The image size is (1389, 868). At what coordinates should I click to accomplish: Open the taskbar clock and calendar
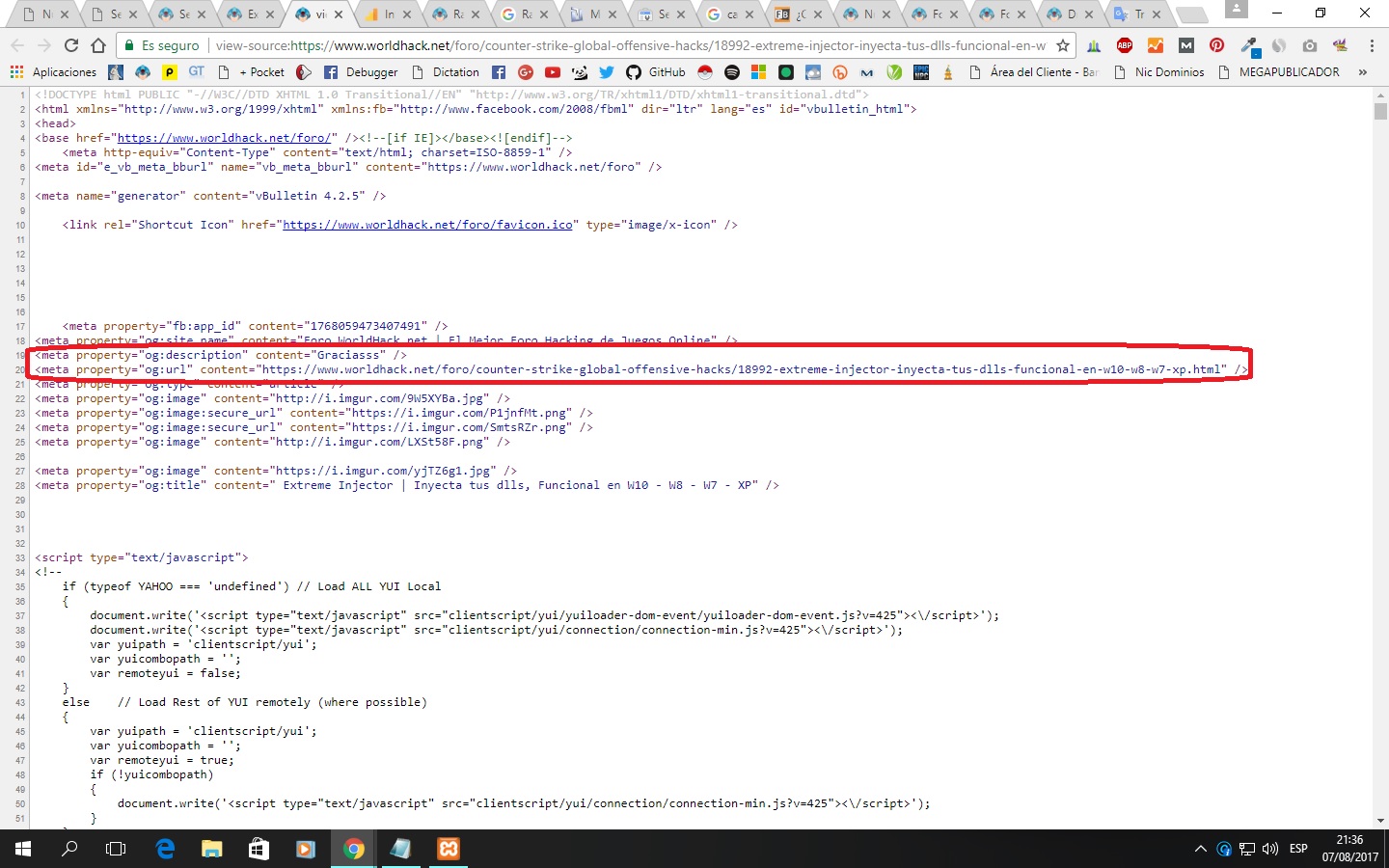pos(1350,849)
